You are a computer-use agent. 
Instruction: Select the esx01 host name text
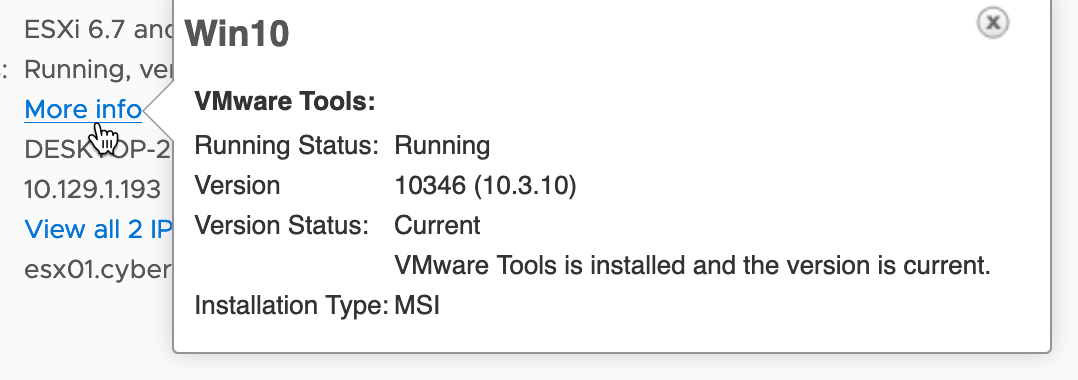[98, 269]
